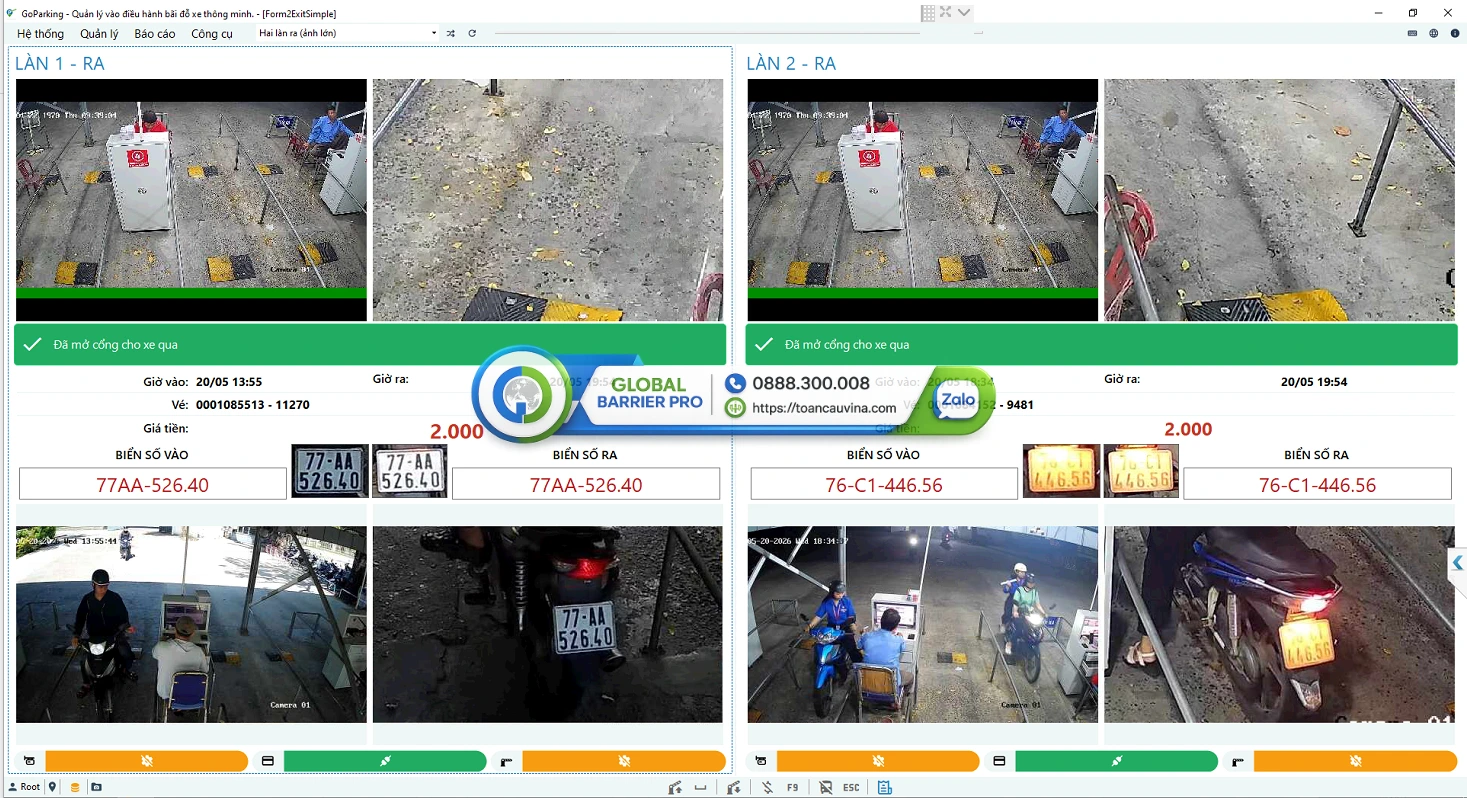
Task: Click Làn 1 right orange disconnected button
Action: pos(624,762)
